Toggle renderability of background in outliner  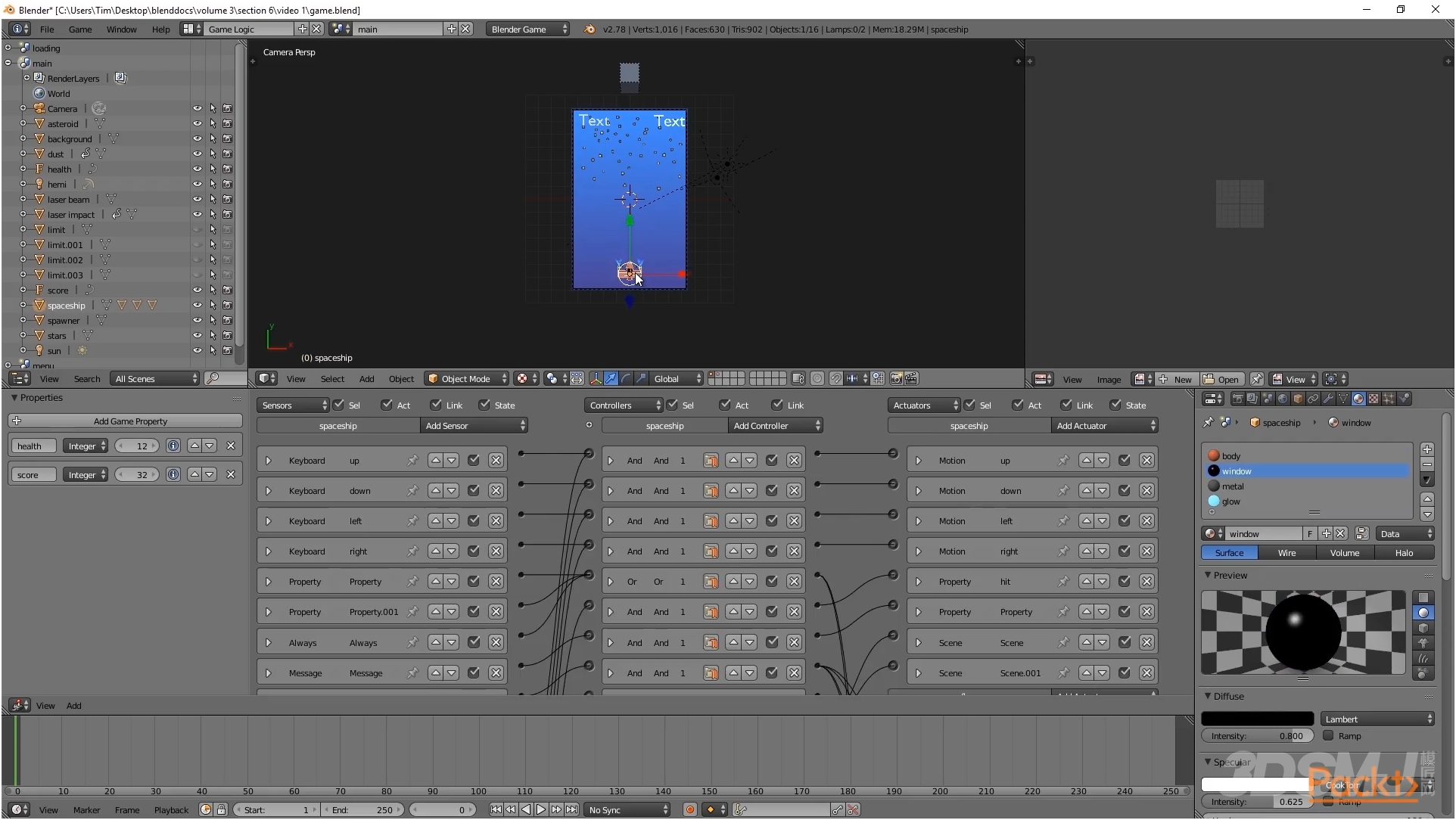(x=227, y=138)
